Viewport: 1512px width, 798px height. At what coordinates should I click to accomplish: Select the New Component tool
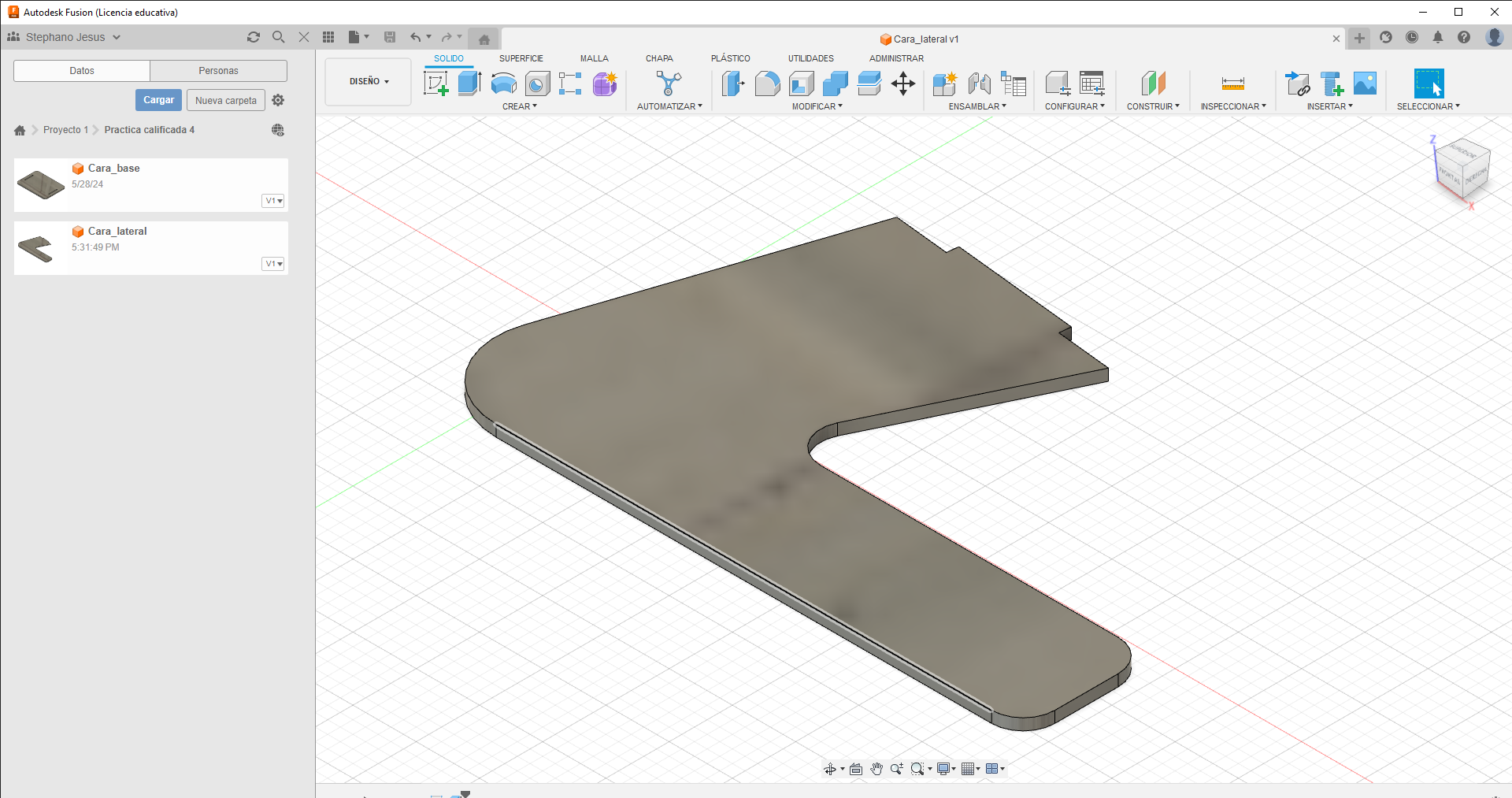pos(944,84)
